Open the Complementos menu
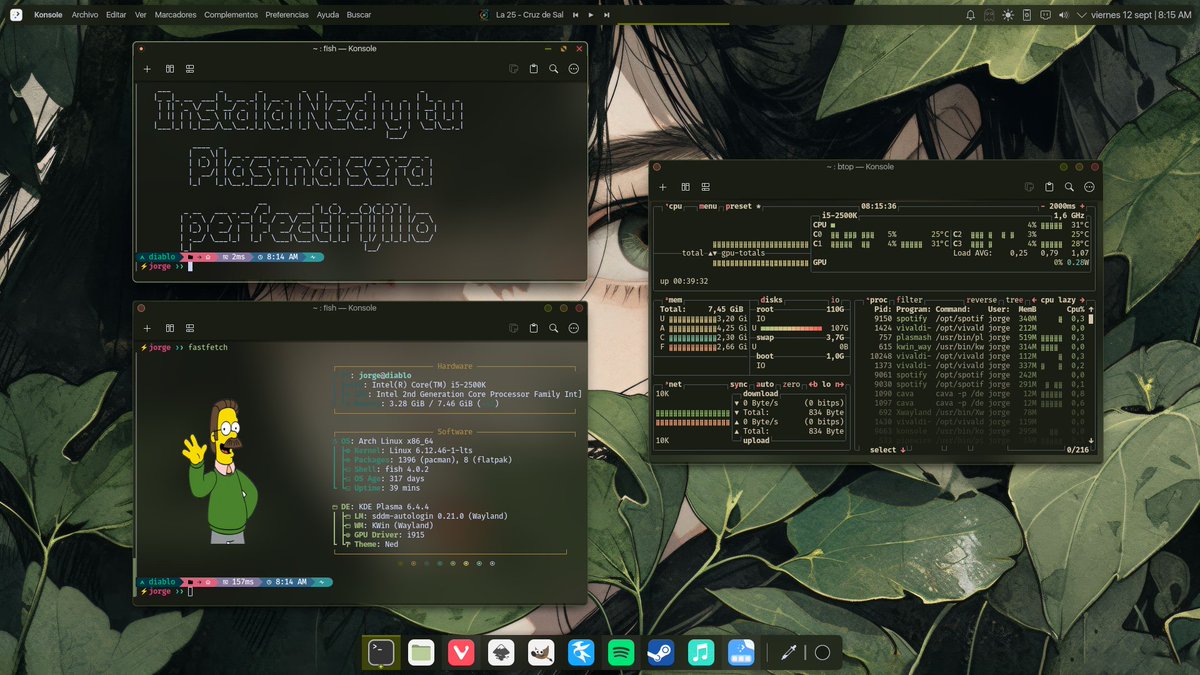Image resolution: width=1200 pixels, height=675 pixels. (231, 15)
